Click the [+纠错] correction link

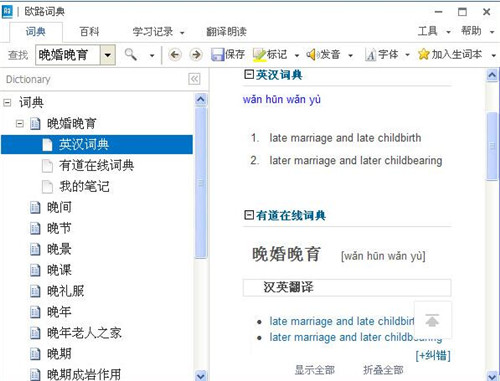[433, 355]
